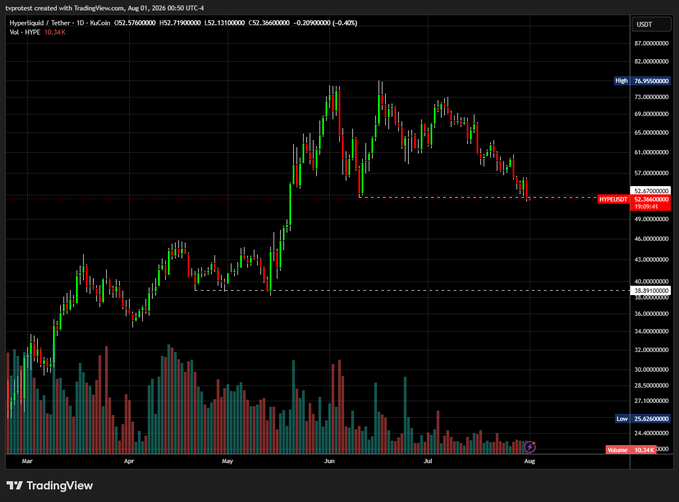Click the Mar label on time axis
This screenshot has width=679, height=502.
27,461
